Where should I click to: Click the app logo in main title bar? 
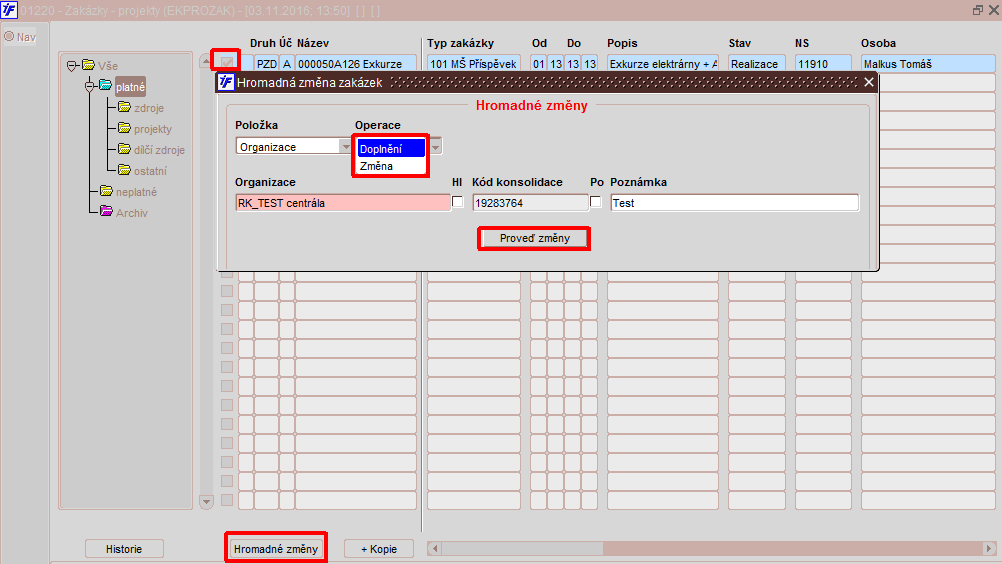click(x=9, y=10)
